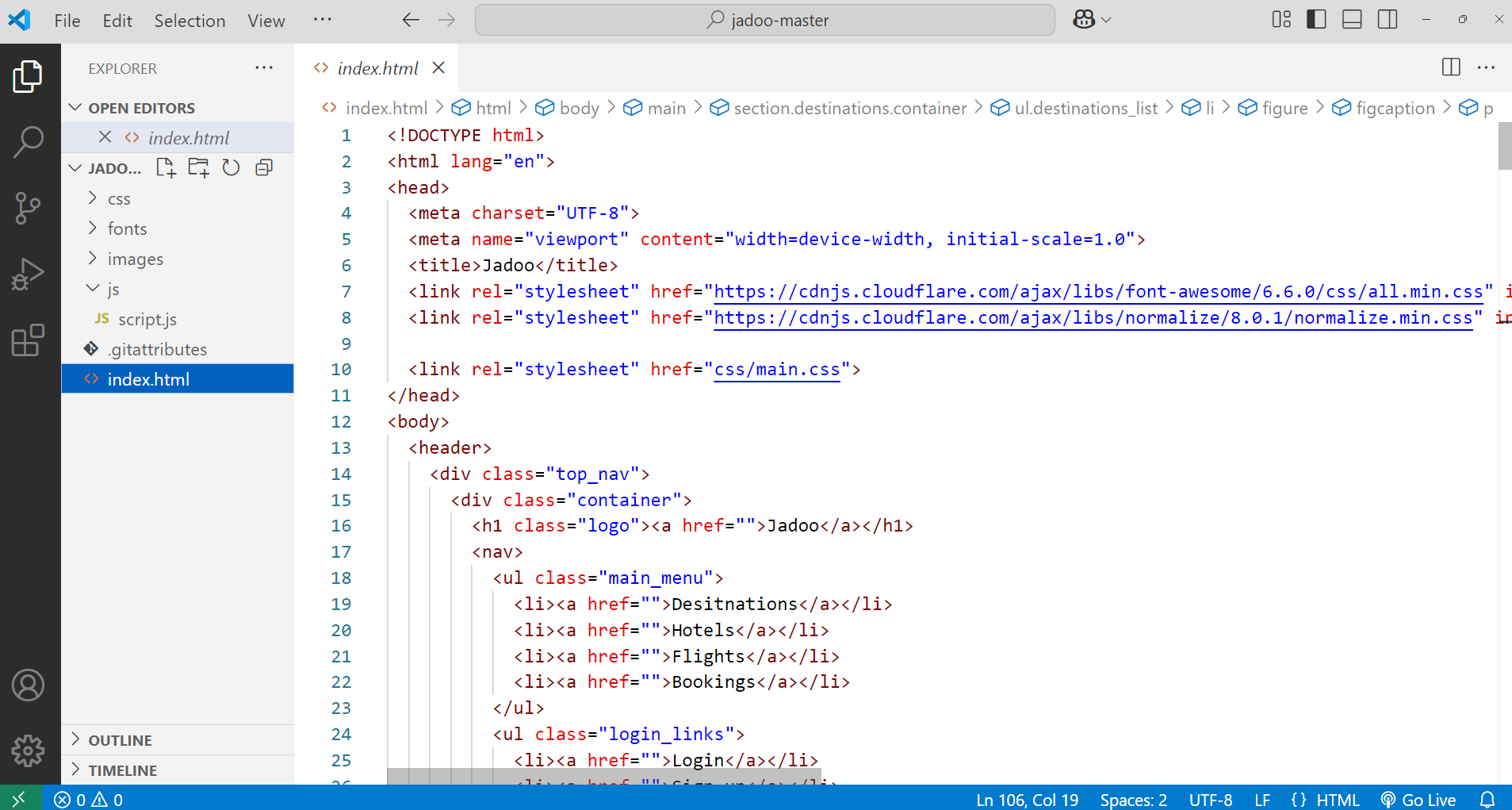Open the Run and Debug icon
This screenshot has width=1512, height=810.
click(29, 274)
